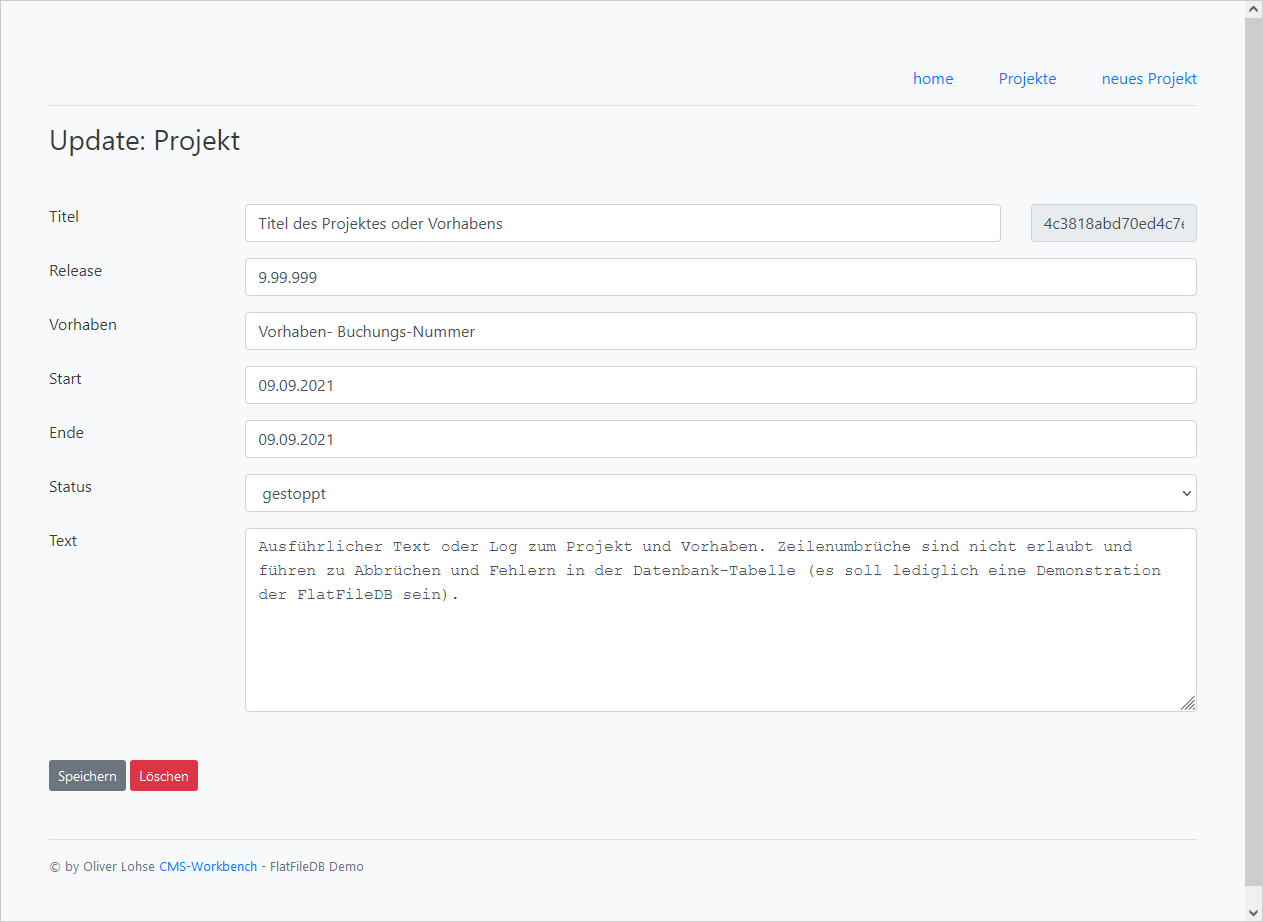This screenshot has width=1263, height=922.
Task: Focus the Release field containing 9.99.999
Action: pos(720,277)
